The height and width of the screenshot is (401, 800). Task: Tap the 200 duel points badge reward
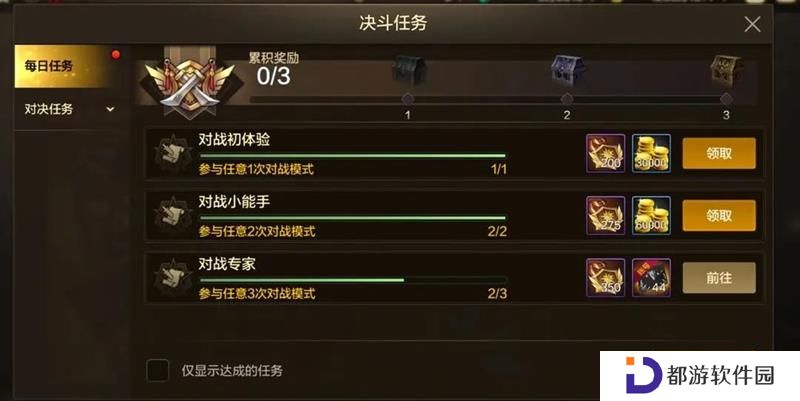tap(606, 153)
